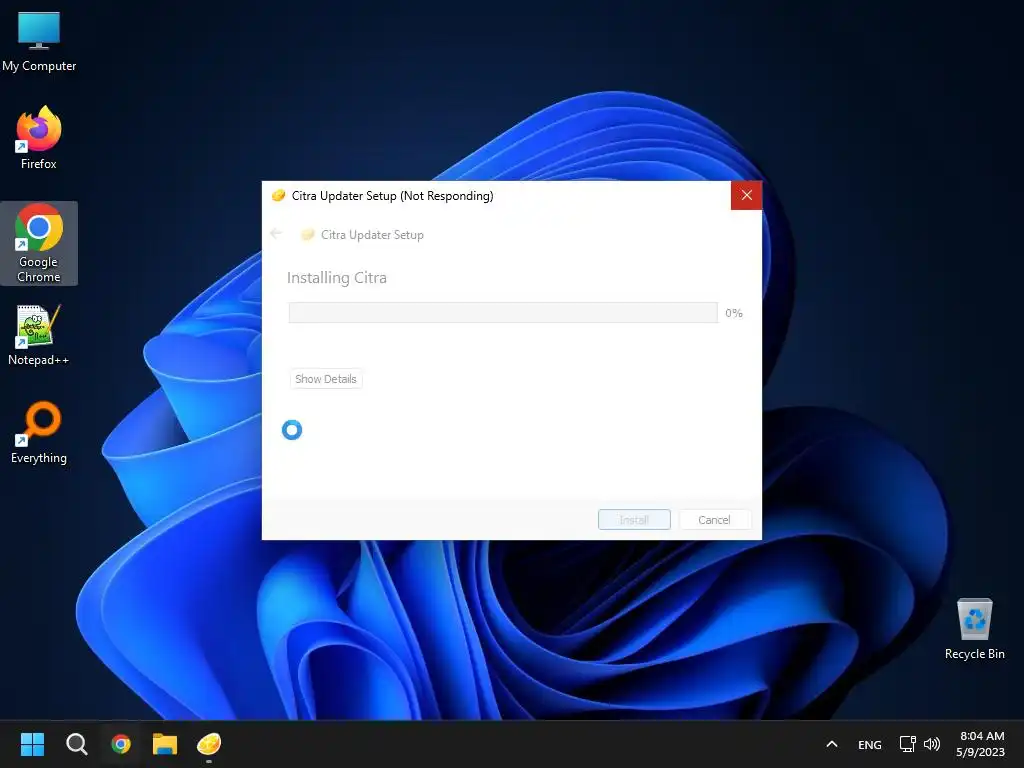The height and width of the screenshot is (768, 1024).
Task: Open the clock and date panel
Action: tap(981, 744)
